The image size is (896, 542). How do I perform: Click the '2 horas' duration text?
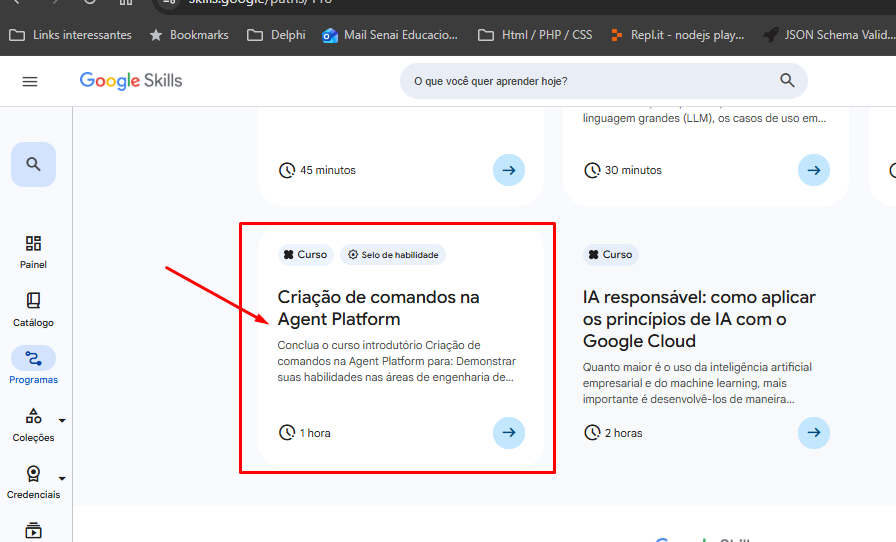click(623, 433)
